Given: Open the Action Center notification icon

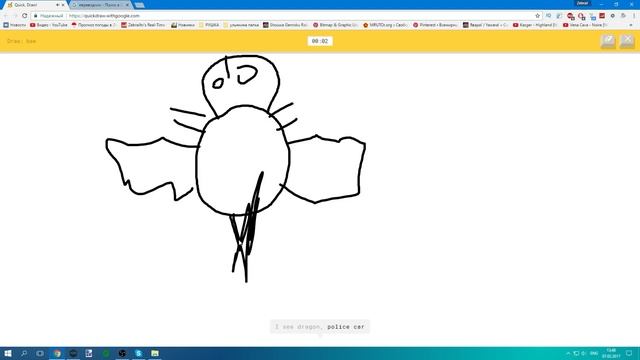Looking at the screenshot, I should pyautogui.click(x=629, y=353).
